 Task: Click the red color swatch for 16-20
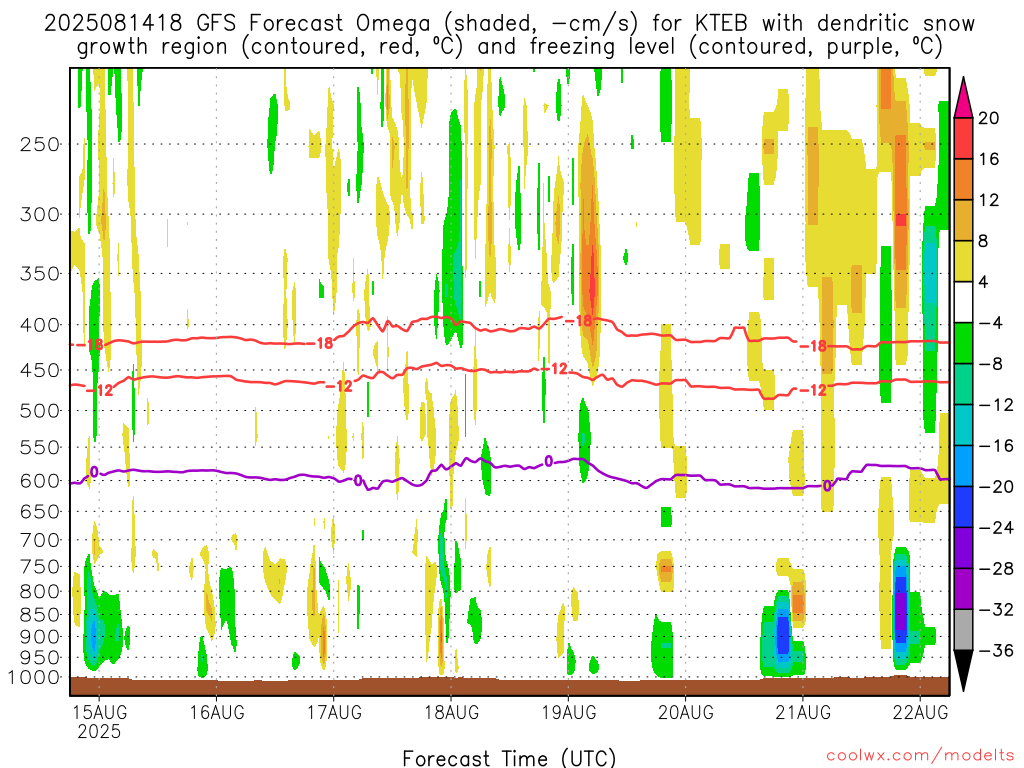[x=963, y=138]
